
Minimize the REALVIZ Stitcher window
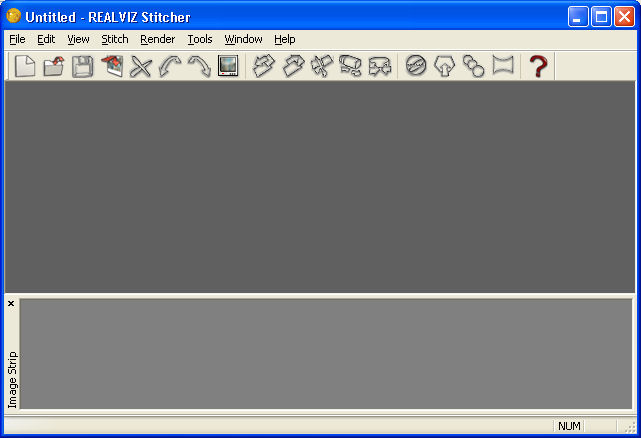click(578, 17)
